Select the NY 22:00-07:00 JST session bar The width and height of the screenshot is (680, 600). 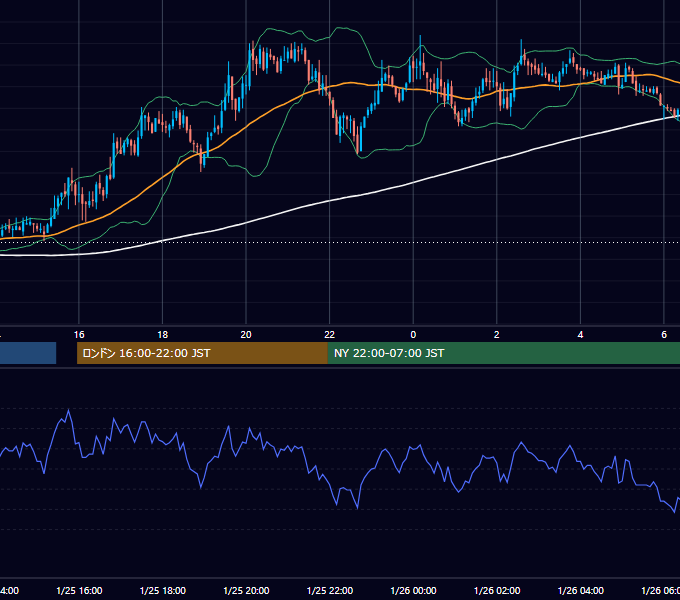(503, 353)
